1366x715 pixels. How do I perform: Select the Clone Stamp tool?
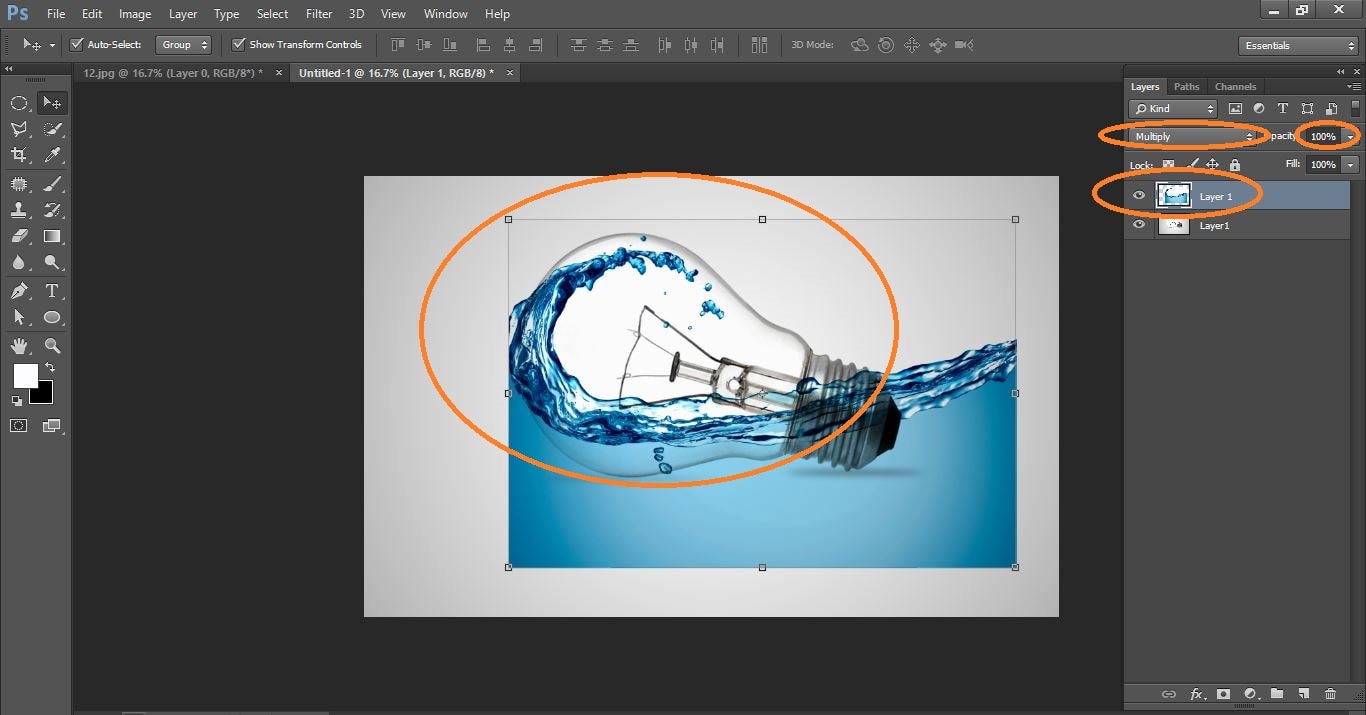pos(20,210)
